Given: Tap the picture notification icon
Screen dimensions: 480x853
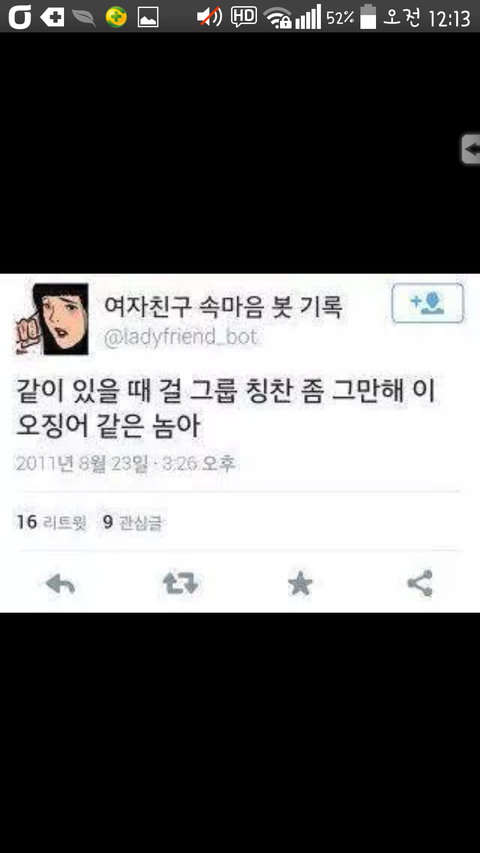Looking at the screenshot, I should 148,17.
